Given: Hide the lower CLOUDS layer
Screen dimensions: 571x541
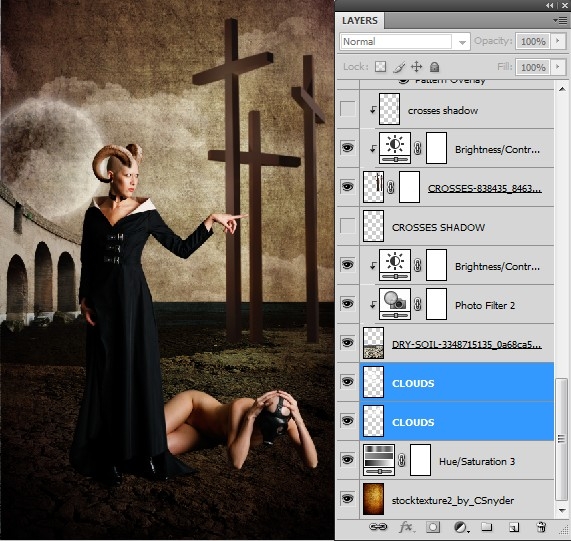Looking at the screenshot, I should coord(348,420).
